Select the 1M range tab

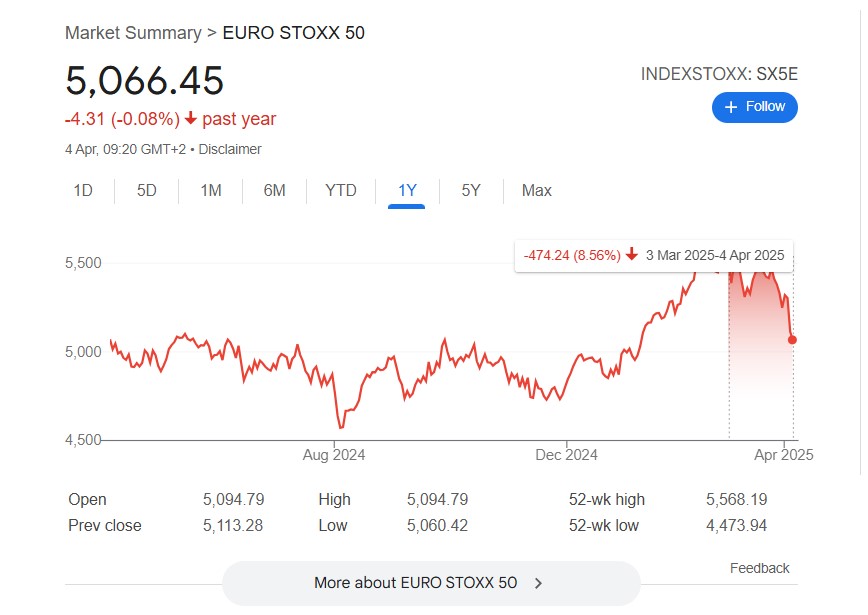click(211, 190)
